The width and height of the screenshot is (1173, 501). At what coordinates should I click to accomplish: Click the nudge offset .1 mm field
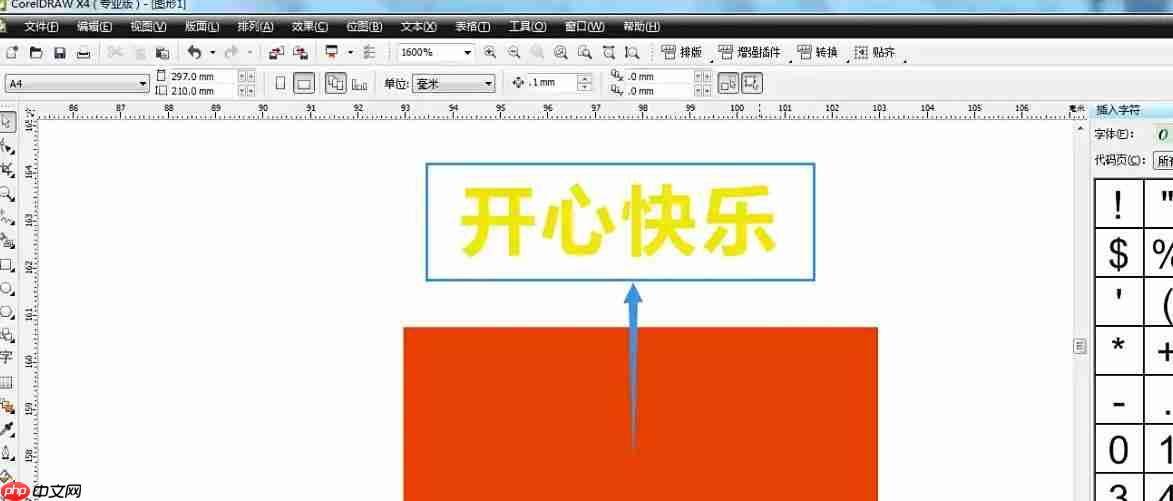pyautogui.click(x=552, y=83)
